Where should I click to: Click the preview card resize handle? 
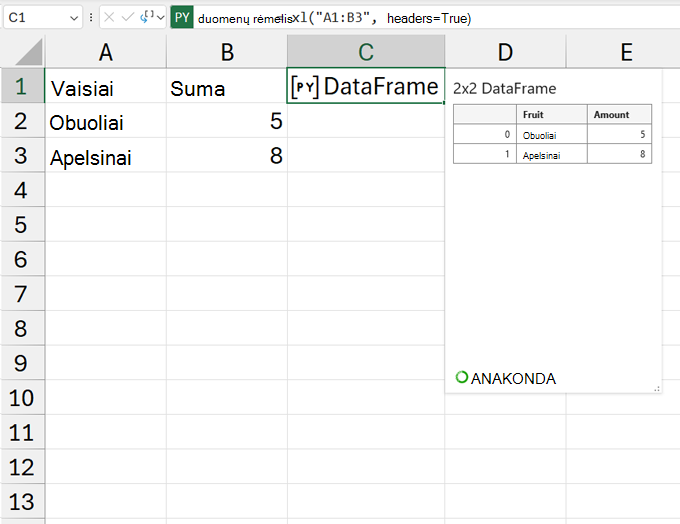pyautogui.click(x=657, y=389)
